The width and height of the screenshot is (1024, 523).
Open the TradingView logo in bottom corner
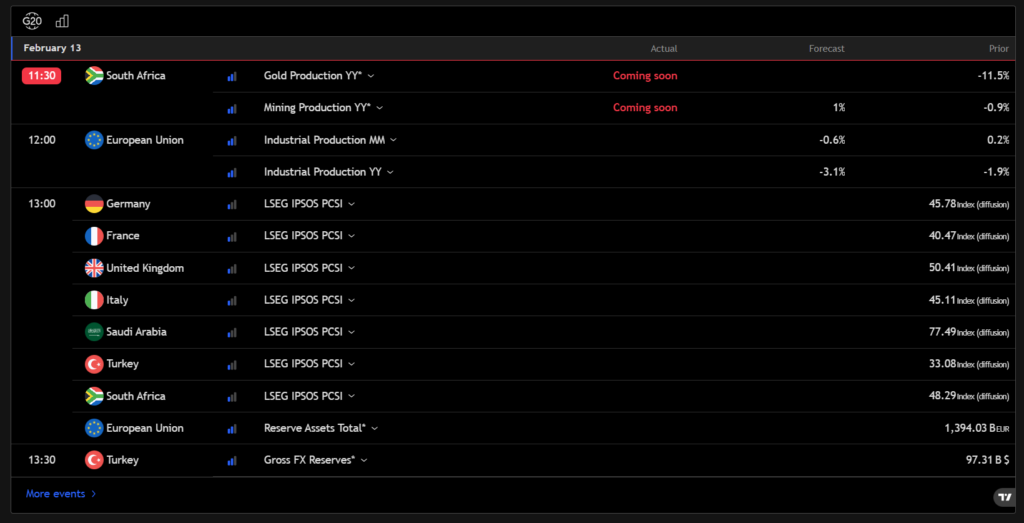[1003, 497]
